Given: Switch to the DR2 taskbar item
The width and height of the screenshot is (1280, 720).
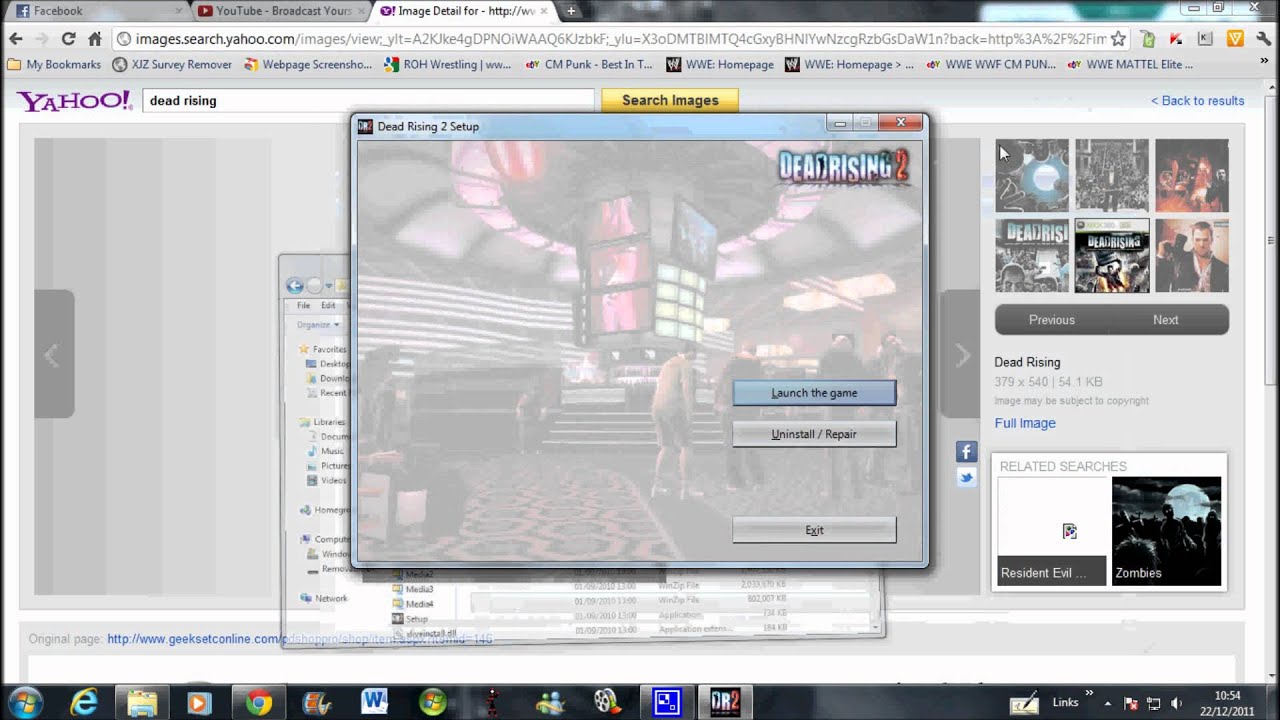Looking at the screenshot, I should 724,702.
